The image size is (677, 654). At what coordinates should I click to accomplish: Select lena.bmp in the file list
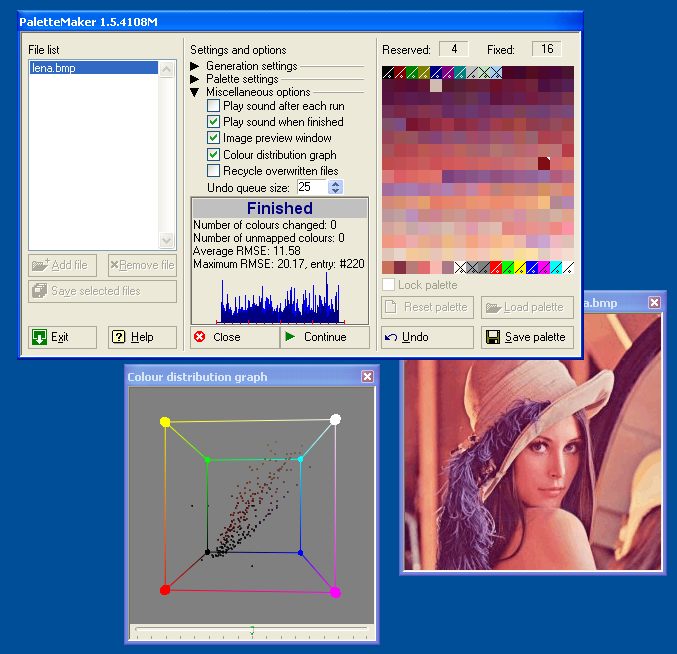(x=94, y=68)
